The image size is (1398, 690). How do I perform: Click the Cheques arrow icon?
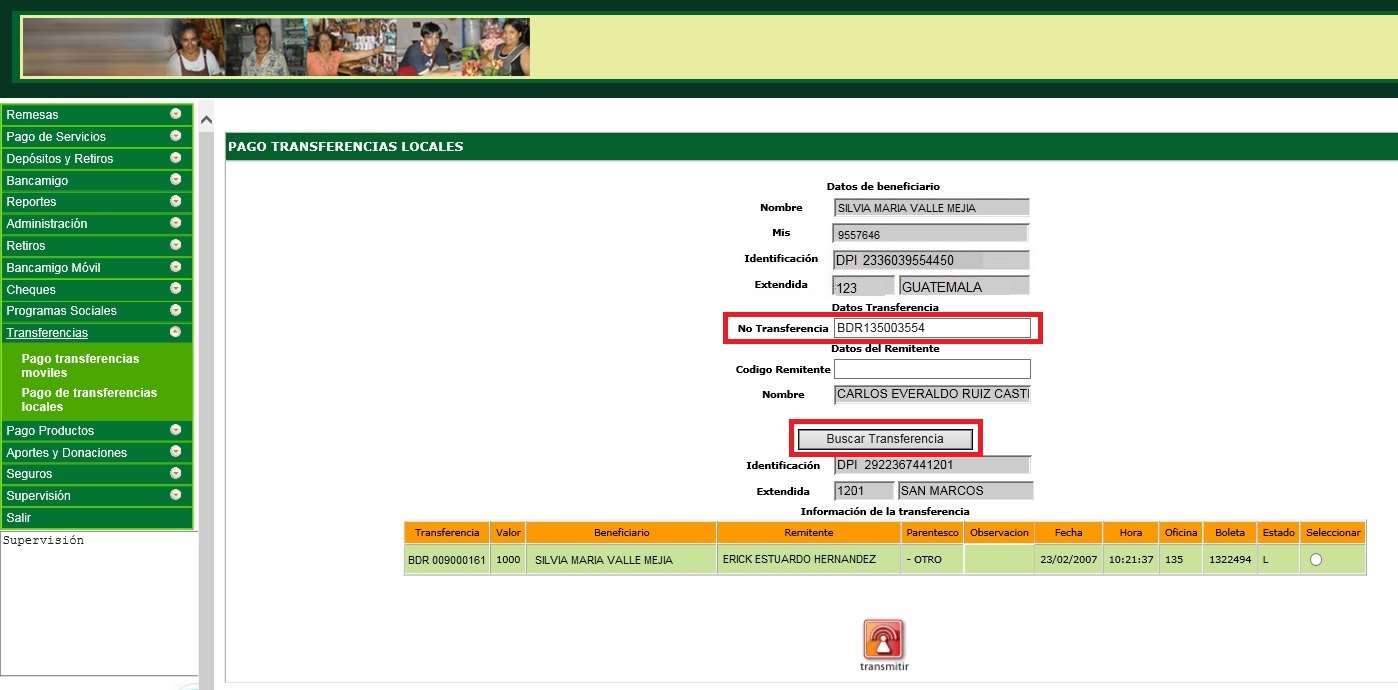(x=176, y=289)
